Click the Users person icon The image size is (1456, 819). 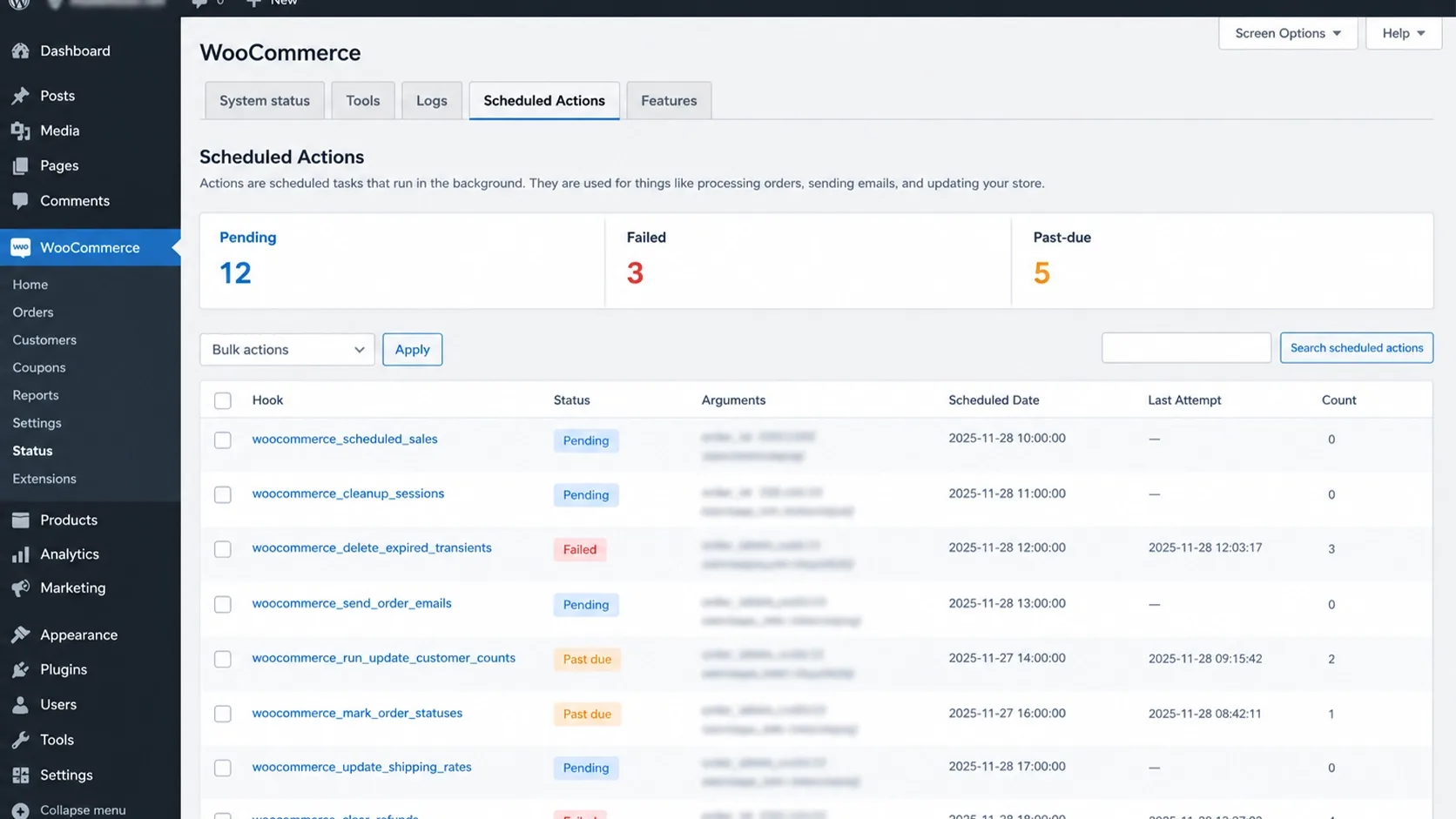(x=20, y=704)
